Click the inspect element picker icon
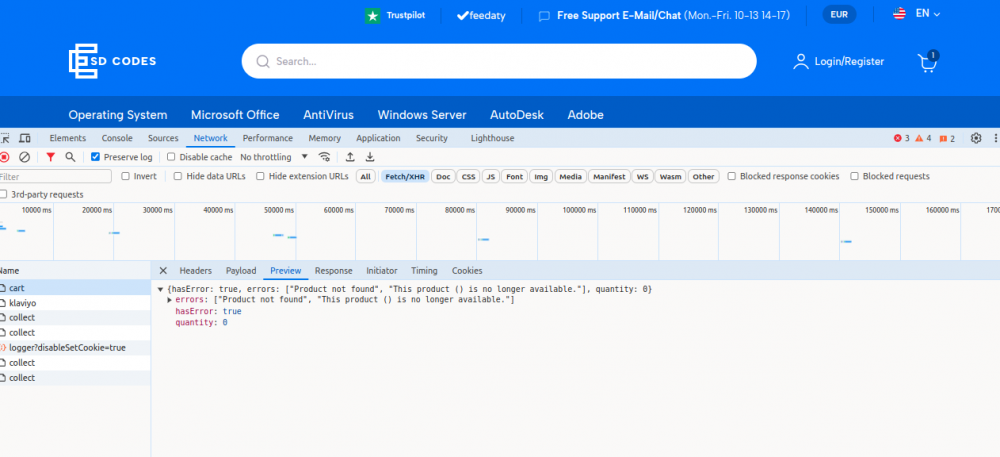1000x457 pixels. click(4, 138)
